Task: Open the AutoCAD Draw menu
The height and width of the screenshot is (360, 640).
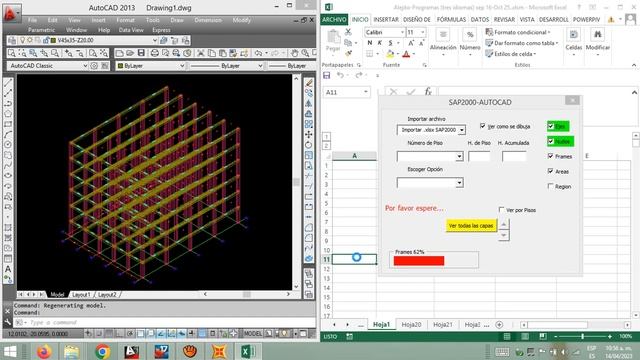Action: point(177,20)
